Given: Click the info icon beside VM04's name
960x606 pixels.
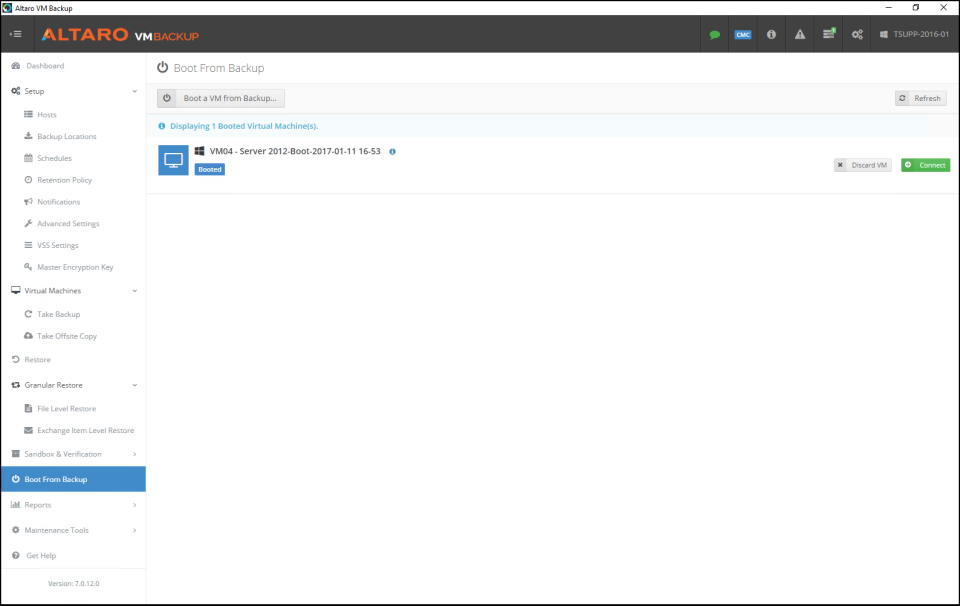Looking at the screenshot, I should coord(392,153).
